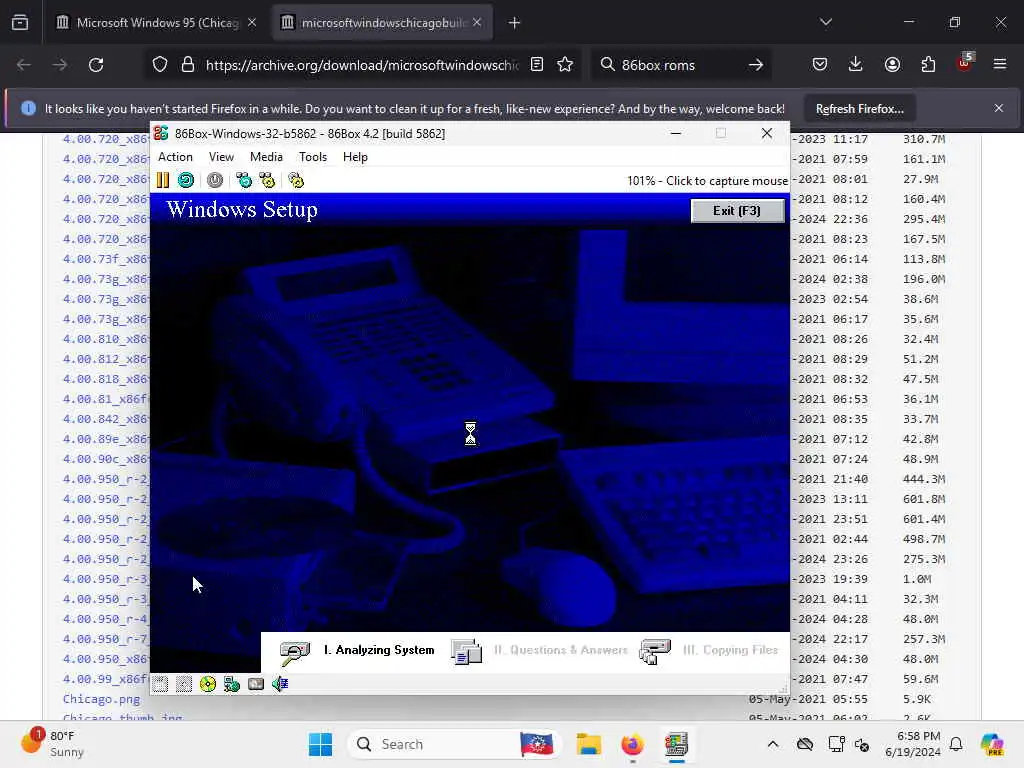The width and height of the screenshot is (1024, 768).
Task: Open the Windows Start menu
Action: coord(320,744)
